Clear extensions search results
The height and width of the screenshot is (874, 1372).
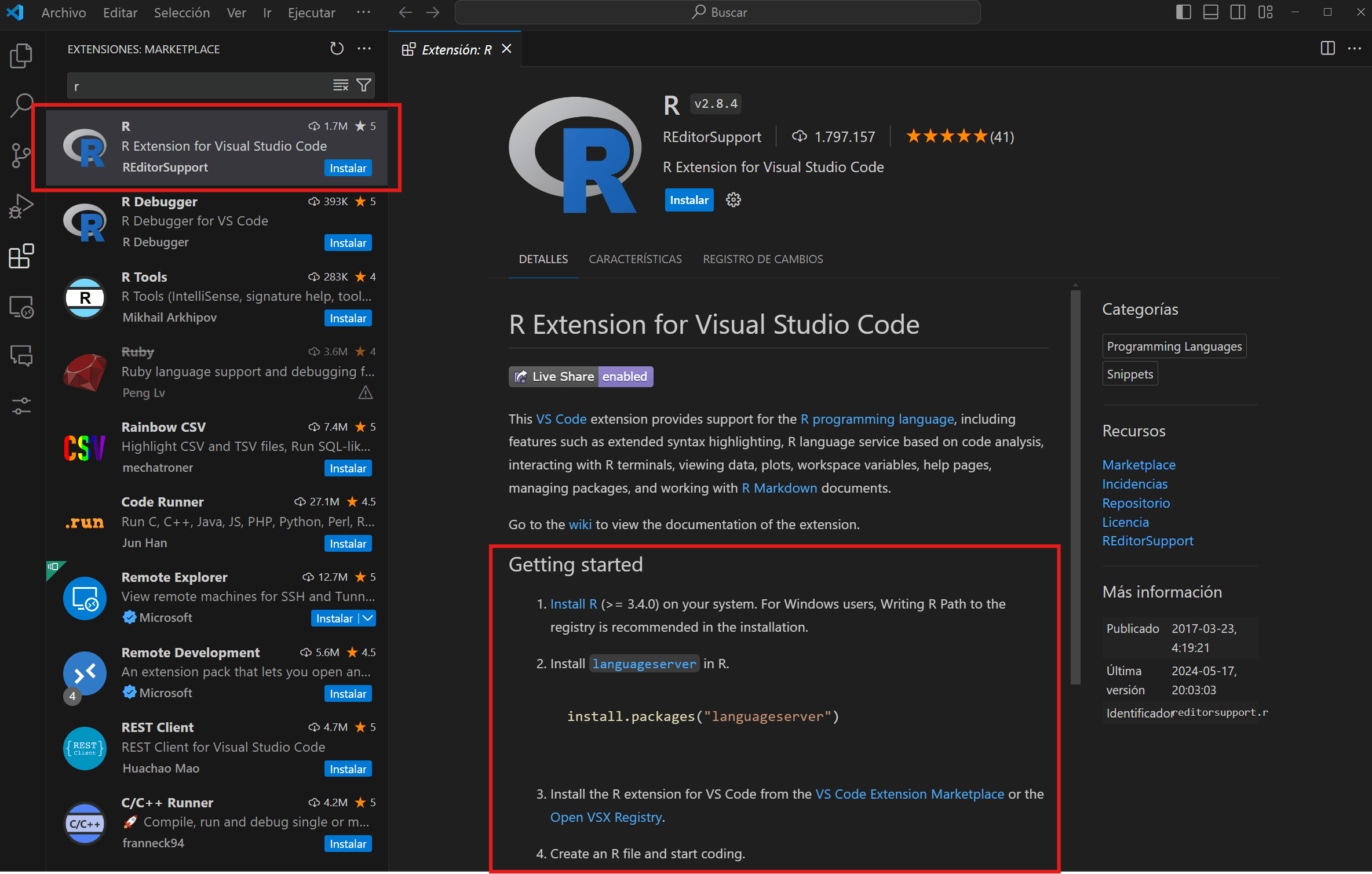[341, 85]
